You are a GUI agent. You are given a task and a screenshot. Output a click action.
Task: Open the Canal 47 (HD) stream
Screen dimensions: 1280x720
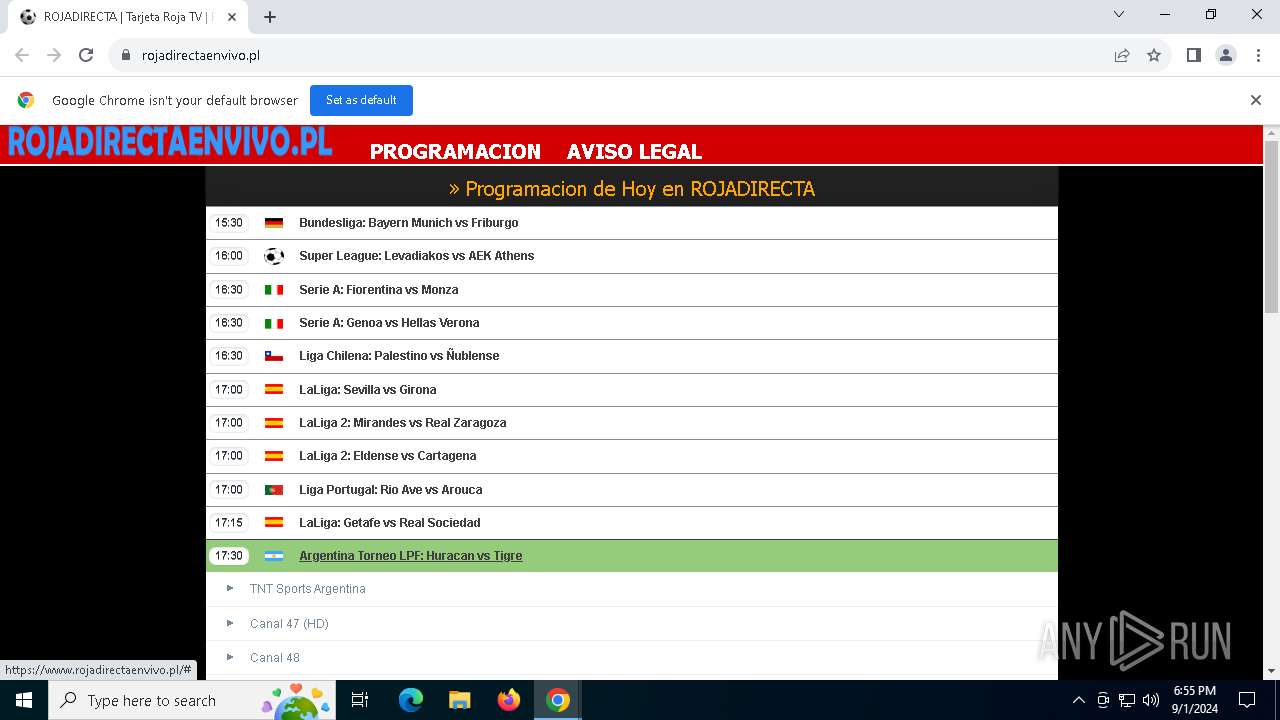click(x=289, y=624)
